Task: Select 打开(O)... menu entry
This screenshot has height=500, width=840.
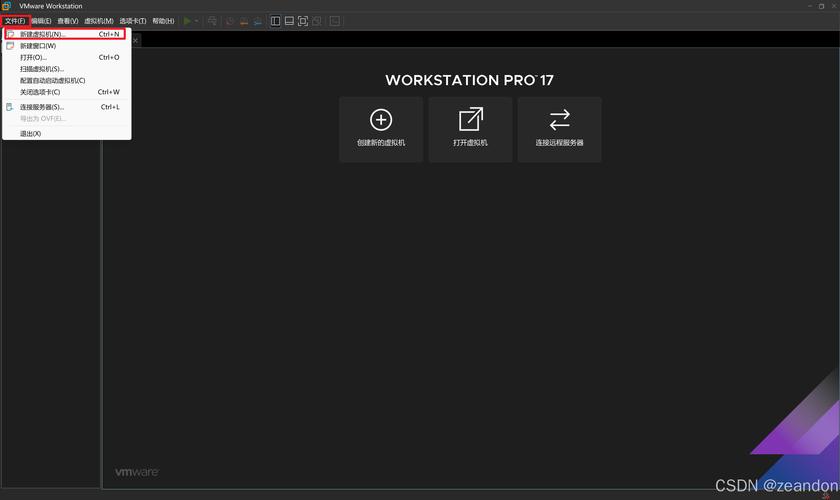Action: (x=66, y=57)
